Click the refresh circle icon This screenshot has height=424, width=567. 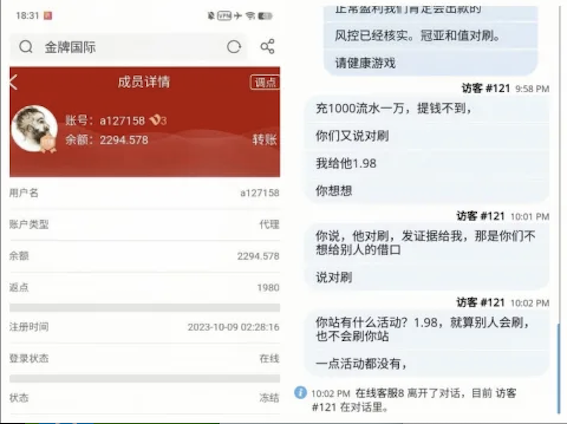pos(234,47)
